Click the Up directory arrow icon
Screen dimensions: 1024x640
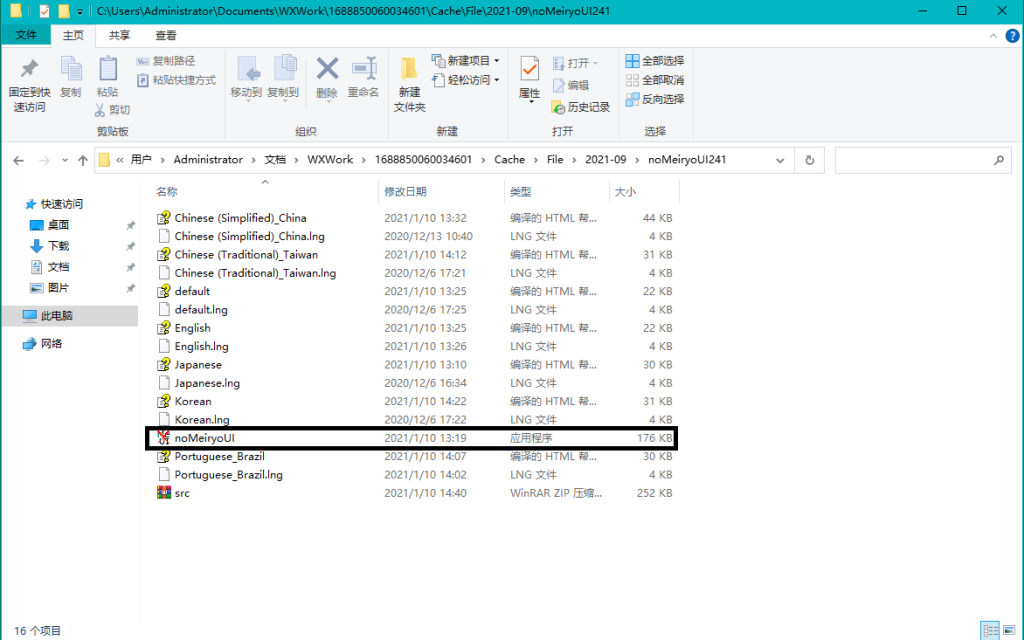(x=82, y=160)
